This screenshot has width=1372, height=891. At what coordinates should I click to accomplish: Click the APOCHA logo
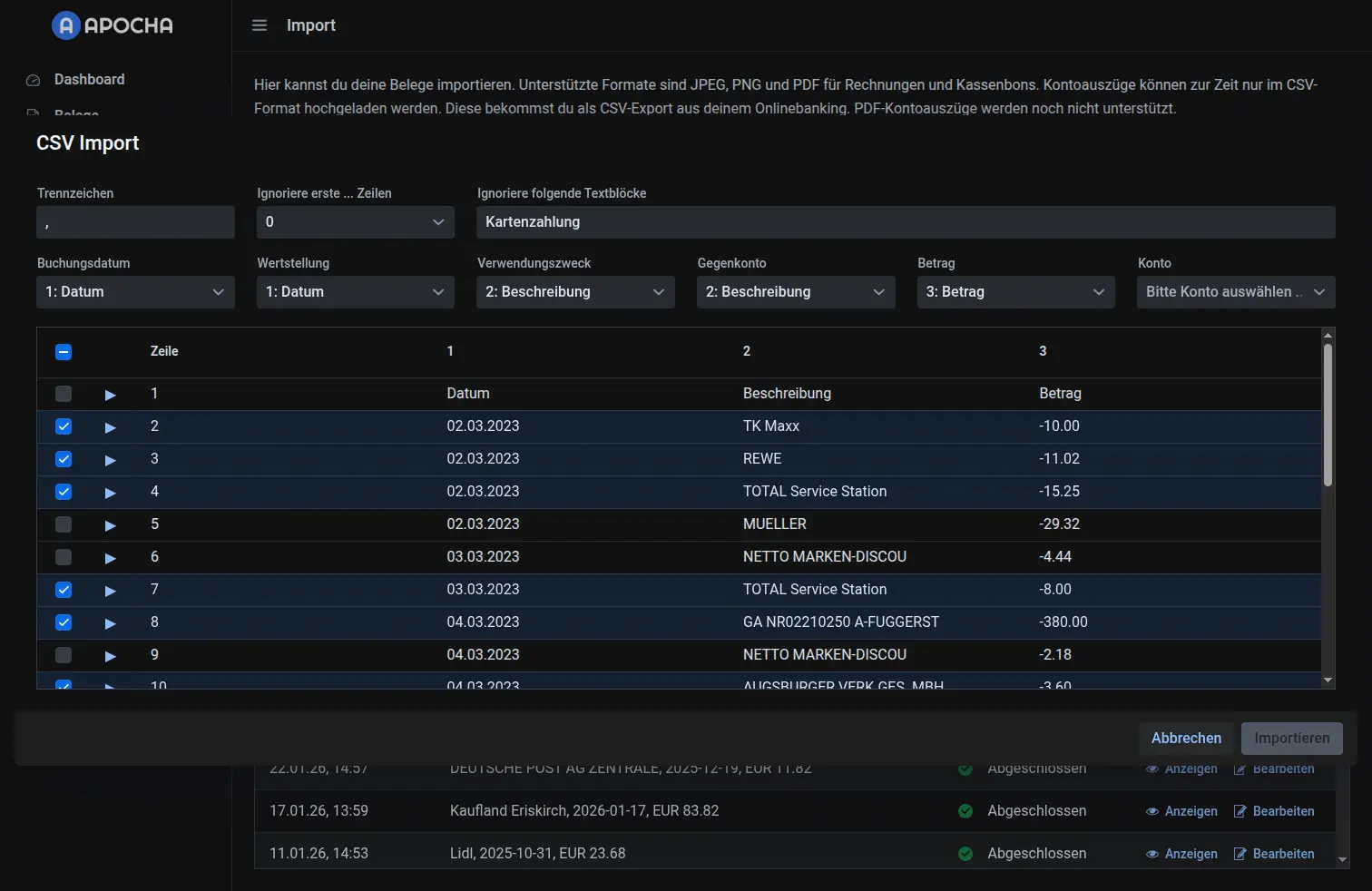[x=111, y=25]
